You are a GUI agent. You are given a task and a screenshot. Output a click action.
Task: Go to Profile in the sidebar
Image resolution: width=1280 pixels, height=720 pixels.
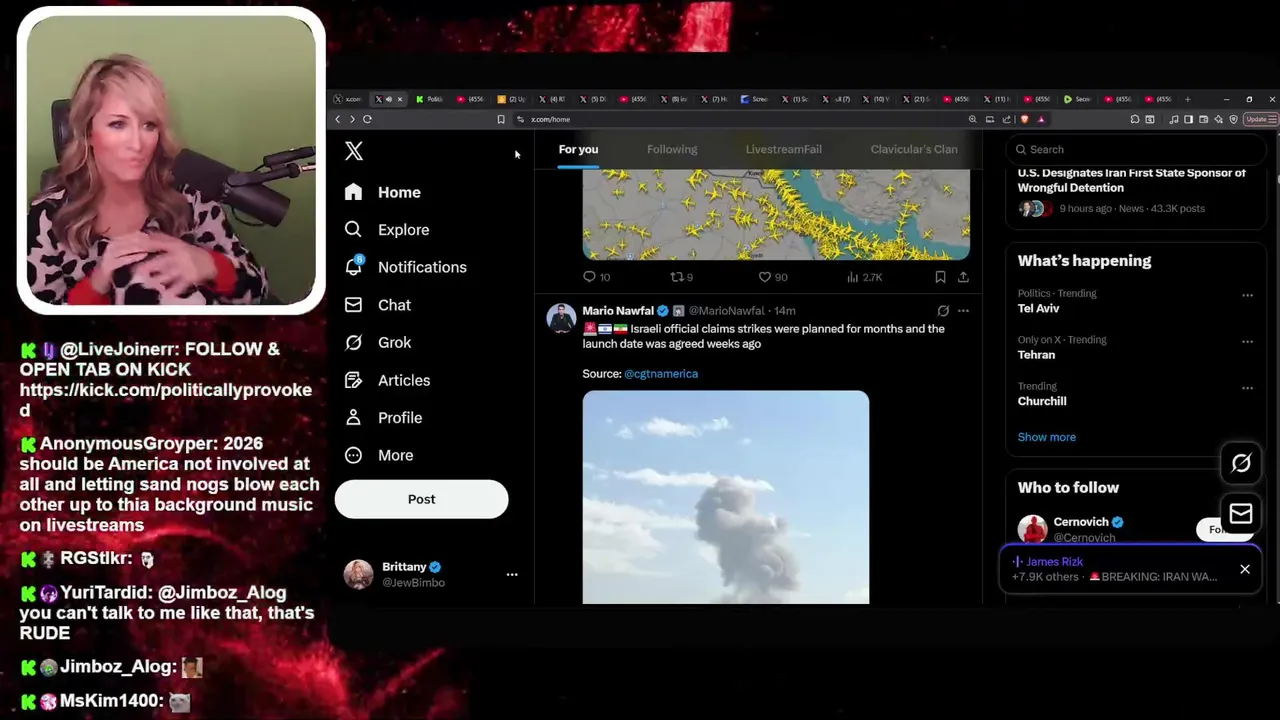pyautogui.click(x=384, y=418)
